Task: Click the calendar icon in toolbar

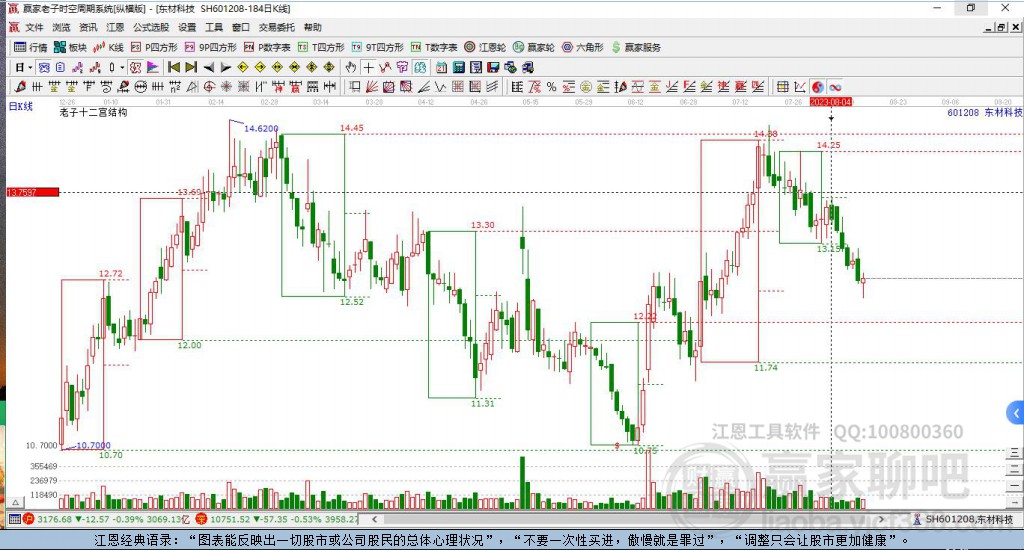Action: (x=441, y=67)
